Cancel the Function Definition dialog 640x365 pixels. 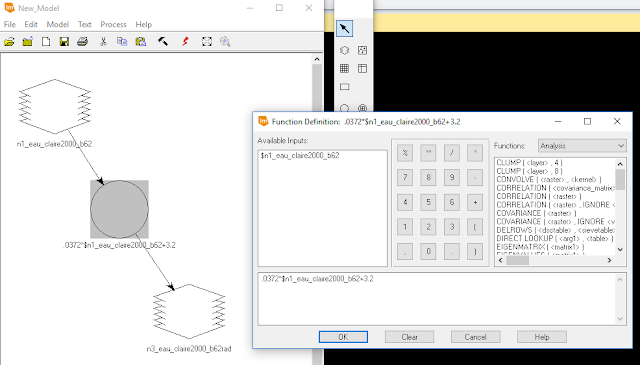(476, 337)
